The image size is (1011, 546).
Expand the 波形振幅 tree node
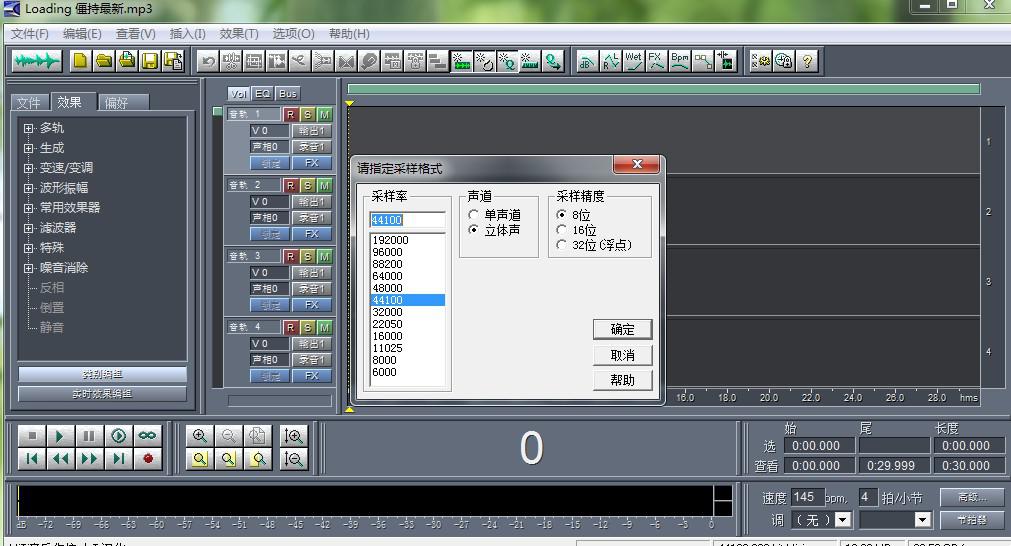pos(28,188)
